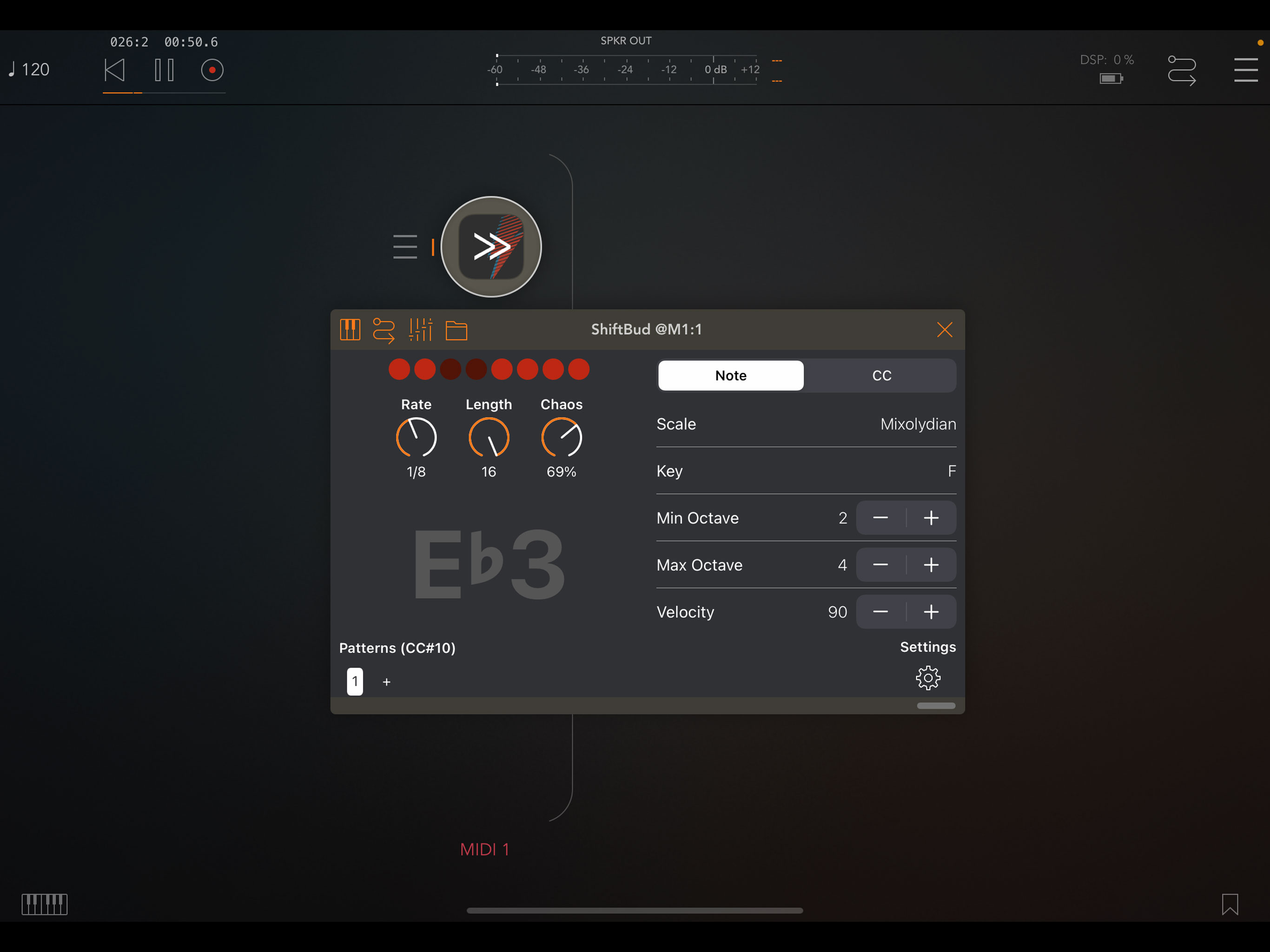1270x952 pixels.
Task: Open the presets folder icon
Action: tap(456, 330)
